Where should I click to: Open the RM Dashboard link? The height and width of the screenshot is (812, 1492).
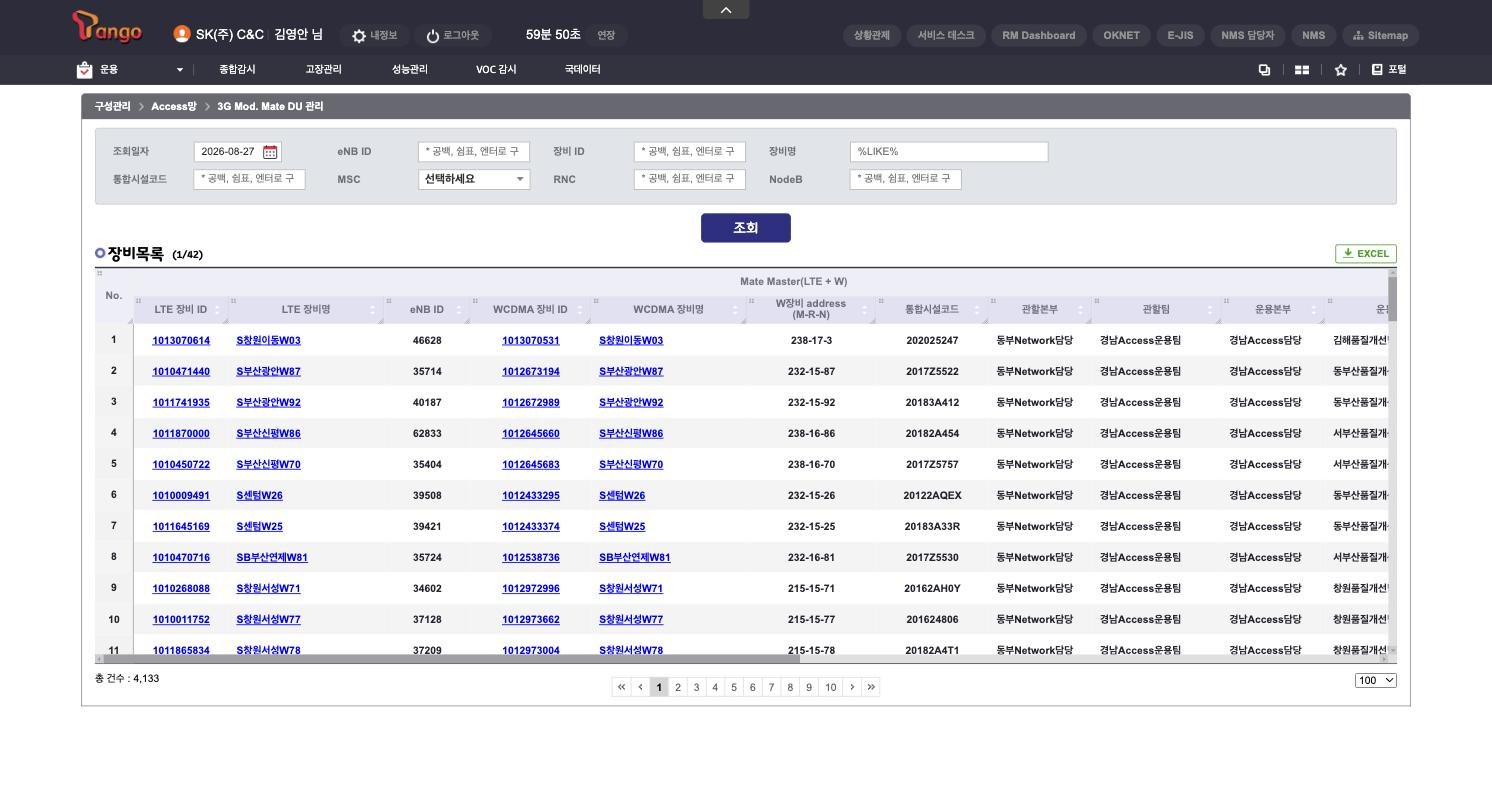[1039, 35]
